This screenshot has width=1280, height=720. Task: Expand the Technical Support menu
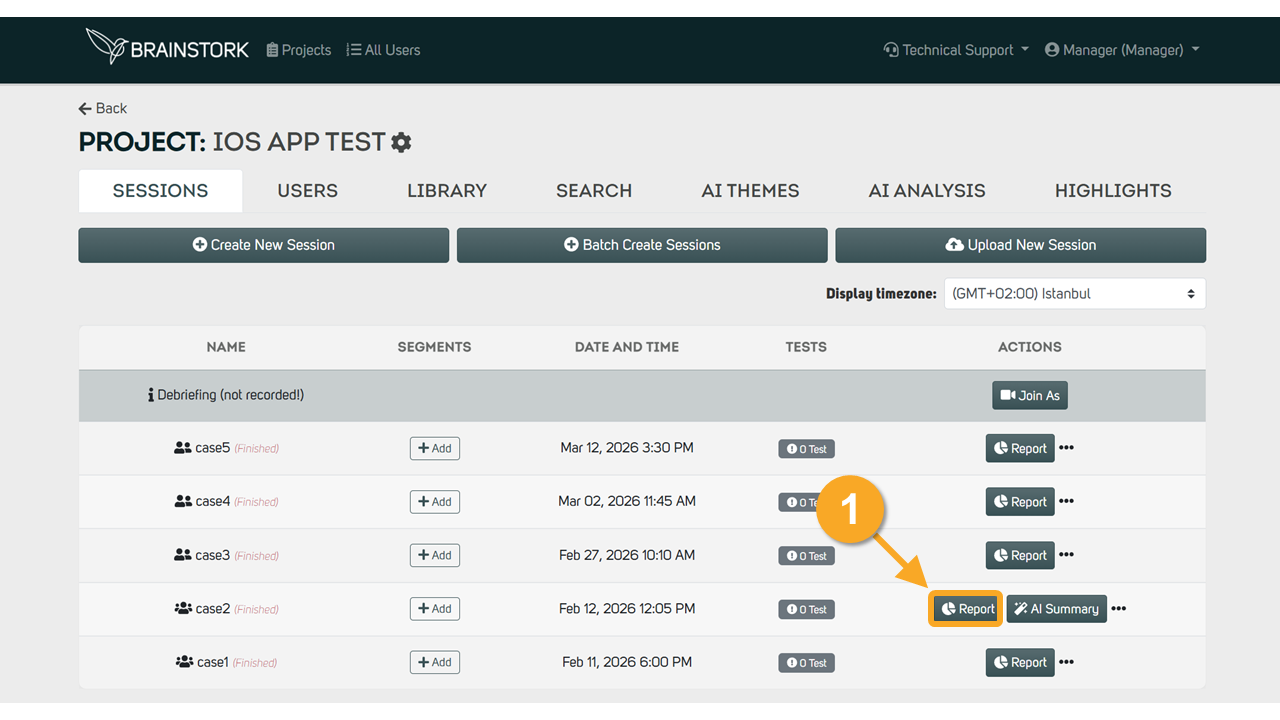tap(956, 50)
